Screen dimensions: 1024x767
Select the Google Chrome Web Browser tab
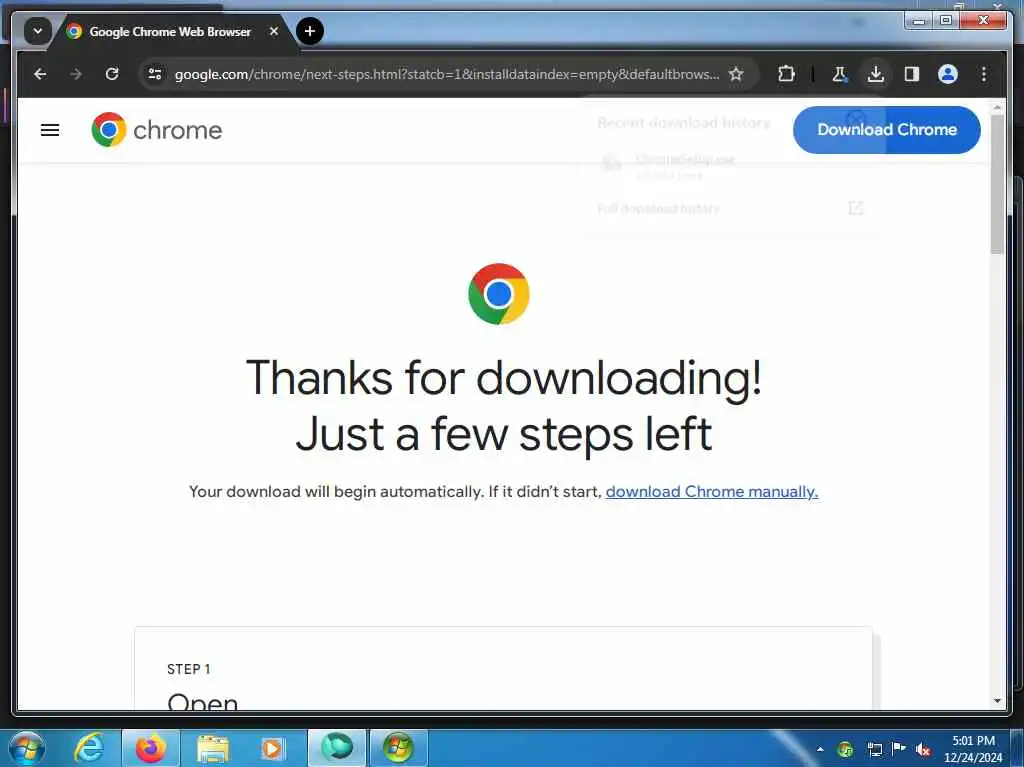click(172, 31)
